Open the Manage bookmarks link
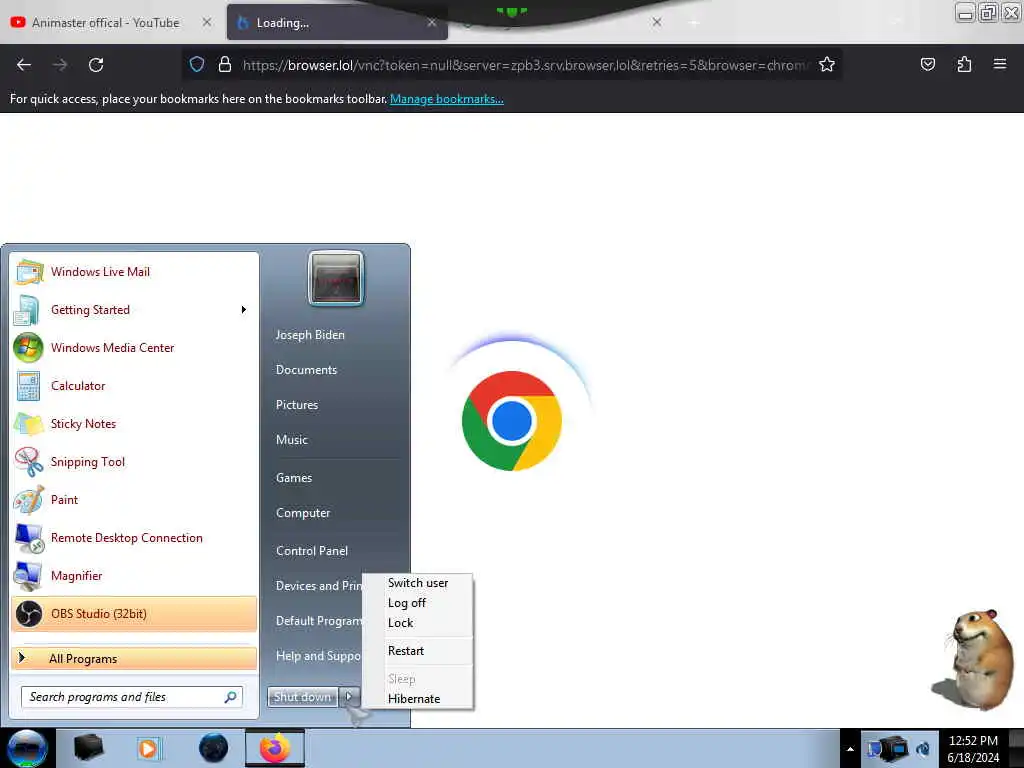The width and height of the screenshot is (1024, 768). click(447, 99)
